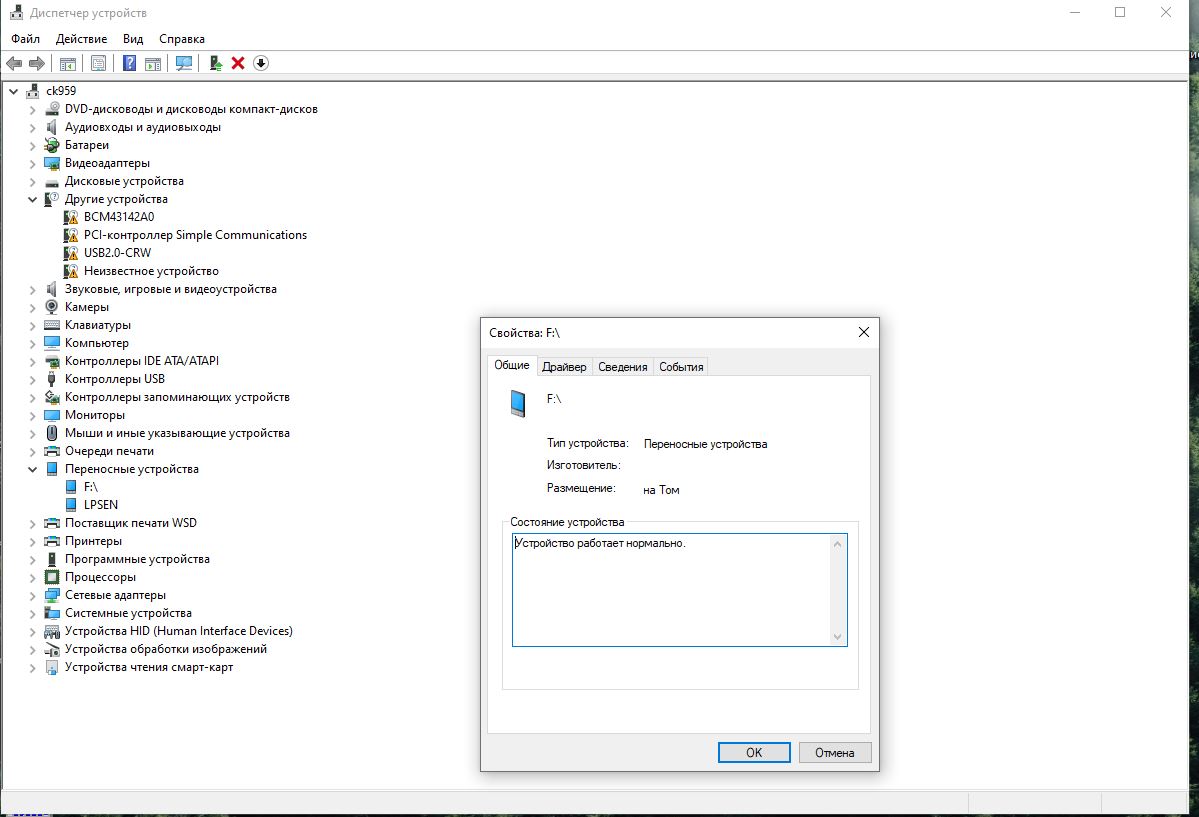Open the Справка menu
Screen dimensions: 1199x817
[181, 39]
